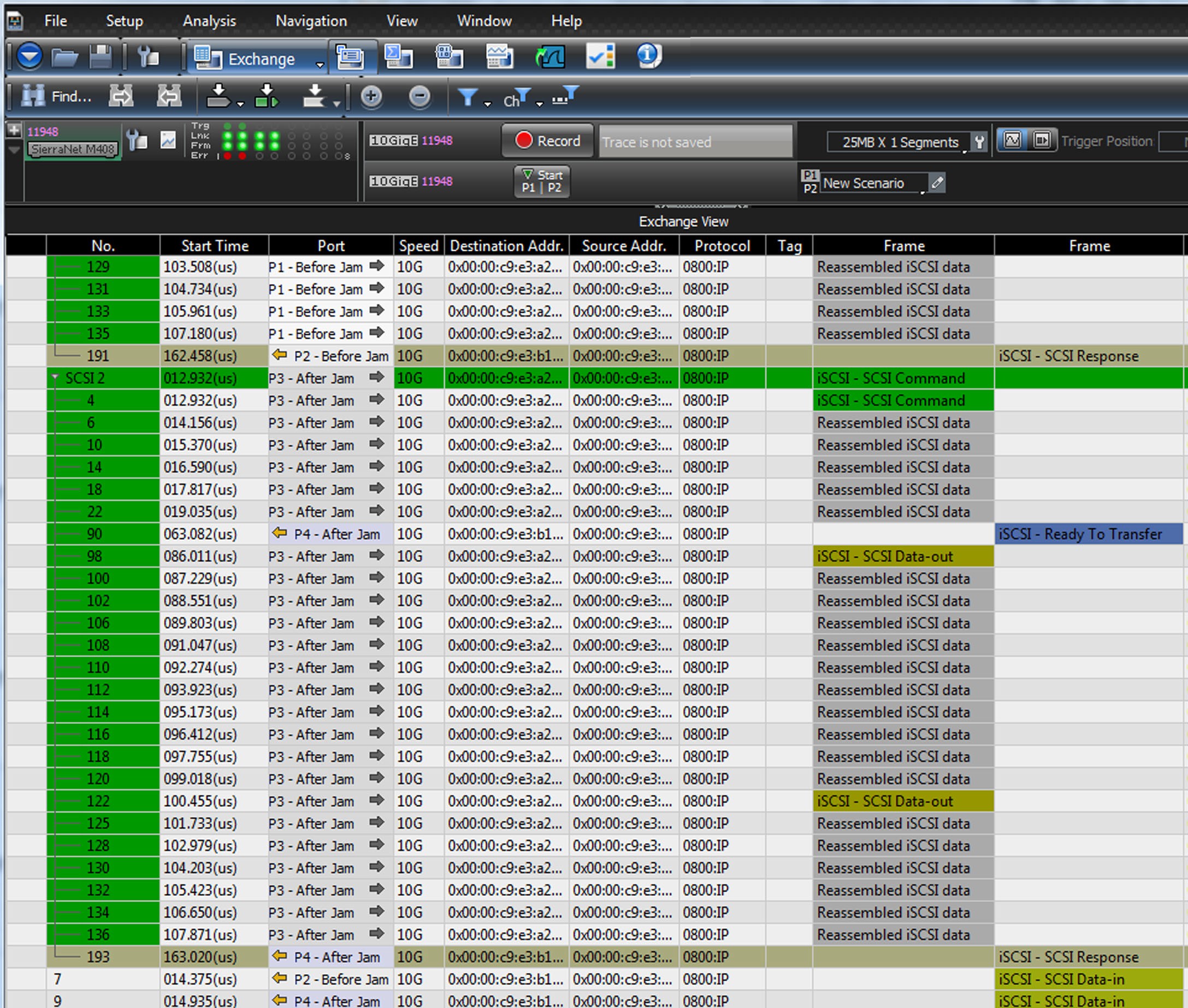Open the Analysis menu

(209, 21)
